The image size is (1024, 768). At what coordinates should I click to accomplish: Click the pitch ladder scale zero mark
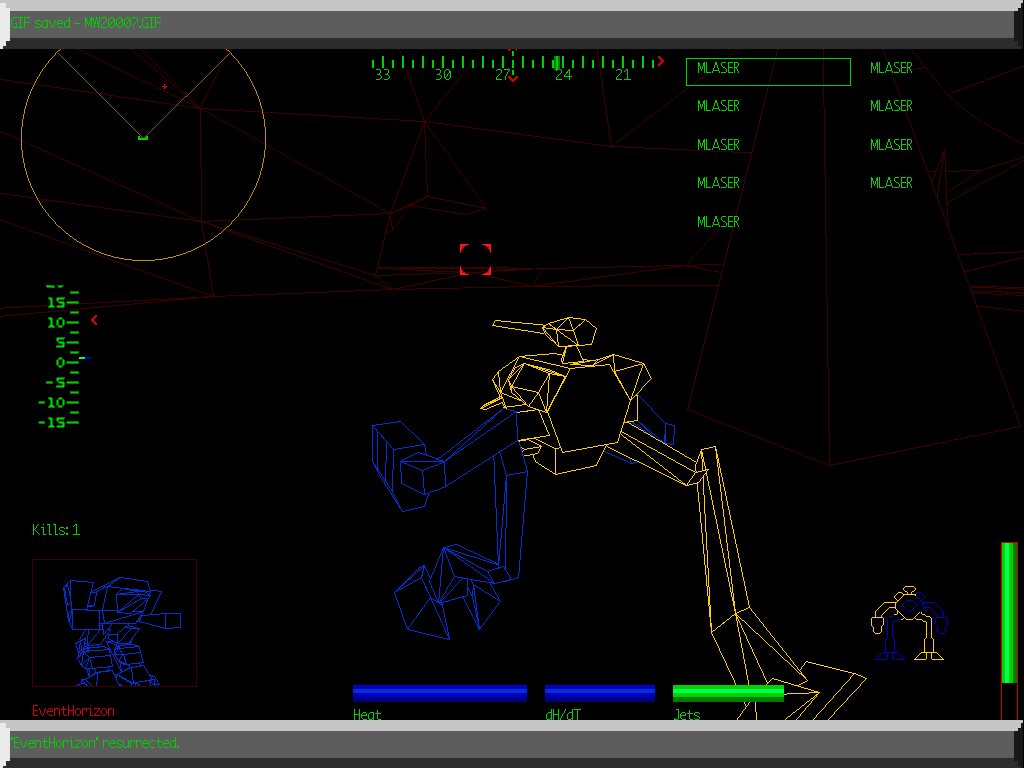(x=62, y=363)
